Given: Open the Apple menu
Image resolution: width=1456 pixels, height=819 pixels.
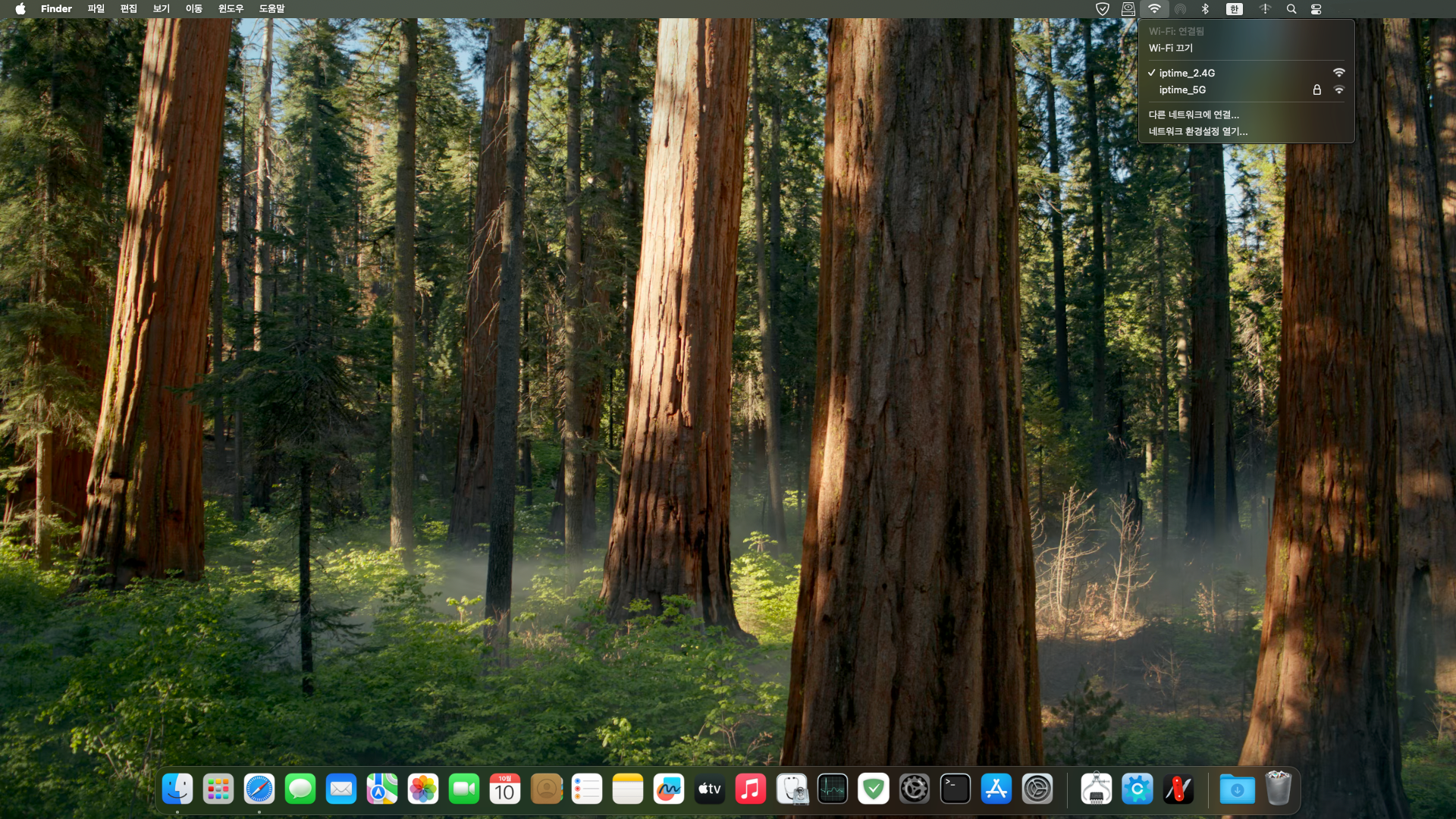Looking at the screenshot, I should coord(20,9).
